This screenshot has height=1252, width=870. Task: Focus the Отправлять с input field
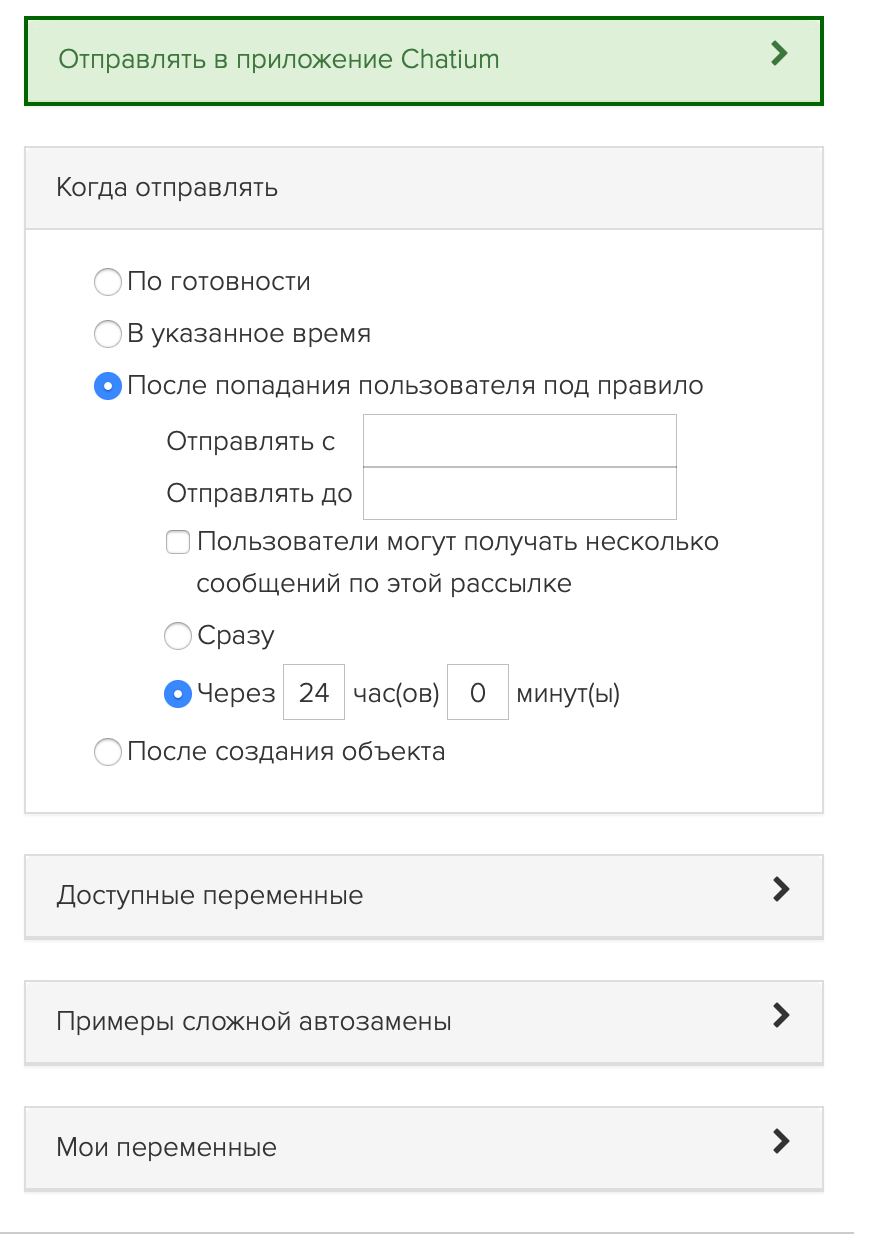coord(519,441)
